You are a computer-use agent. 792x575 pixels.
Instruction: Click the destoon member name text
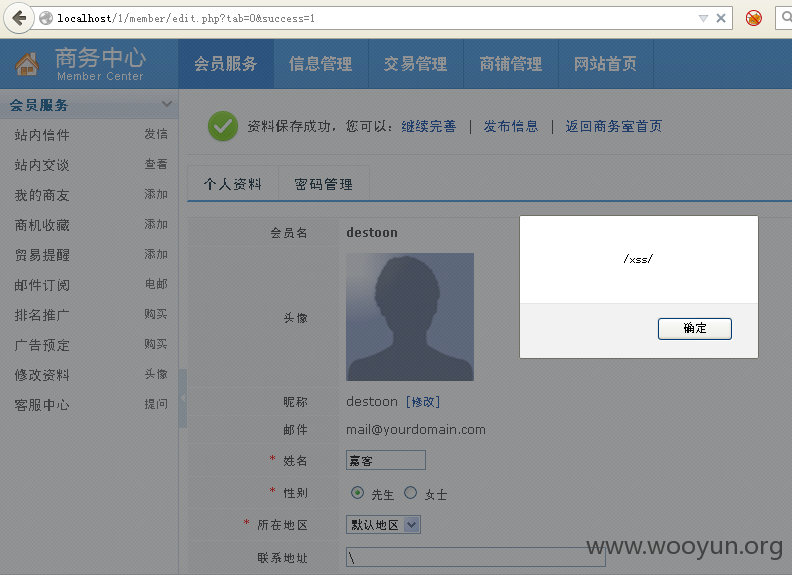(372, 232)
